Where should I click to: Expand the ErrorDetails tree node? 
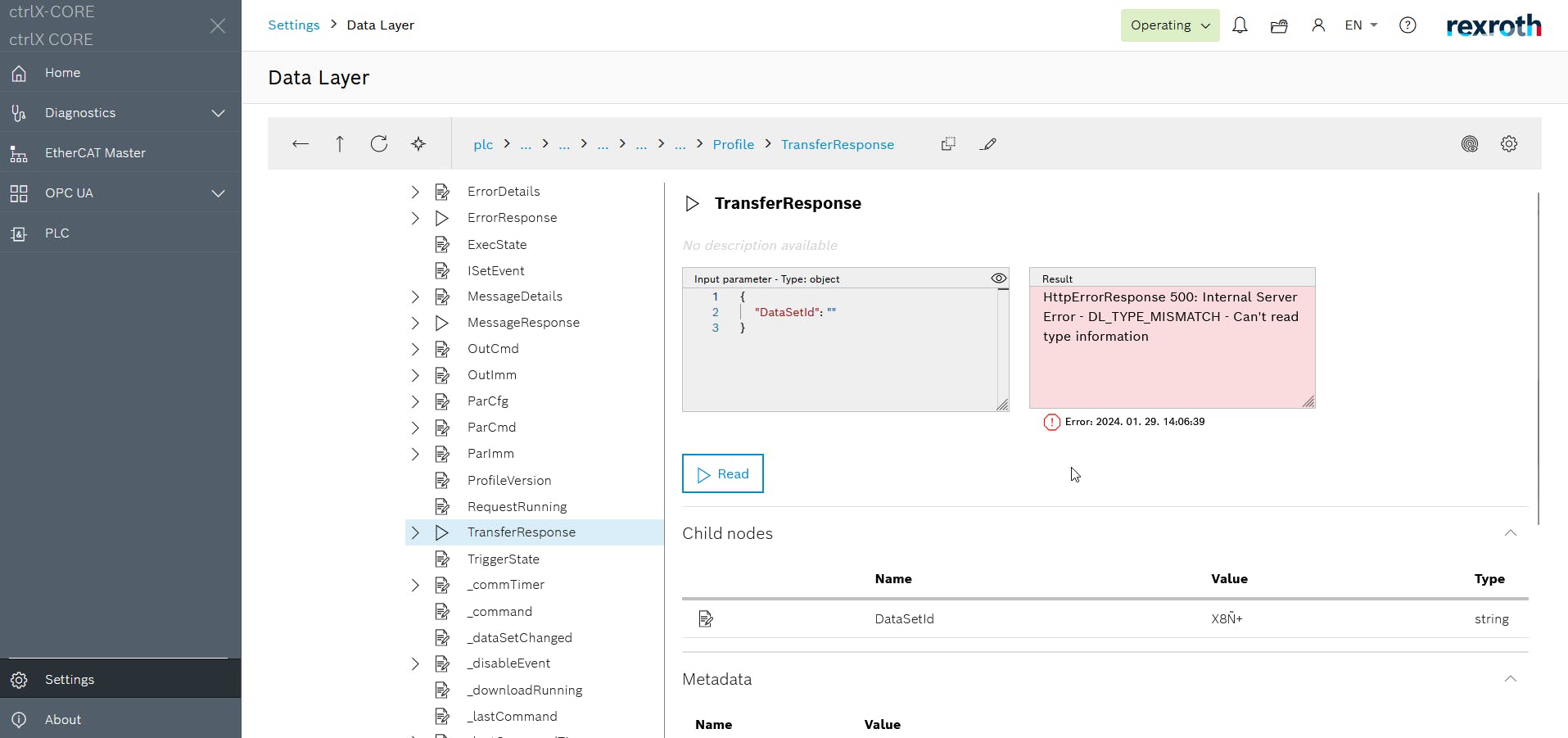click(415, 192)
